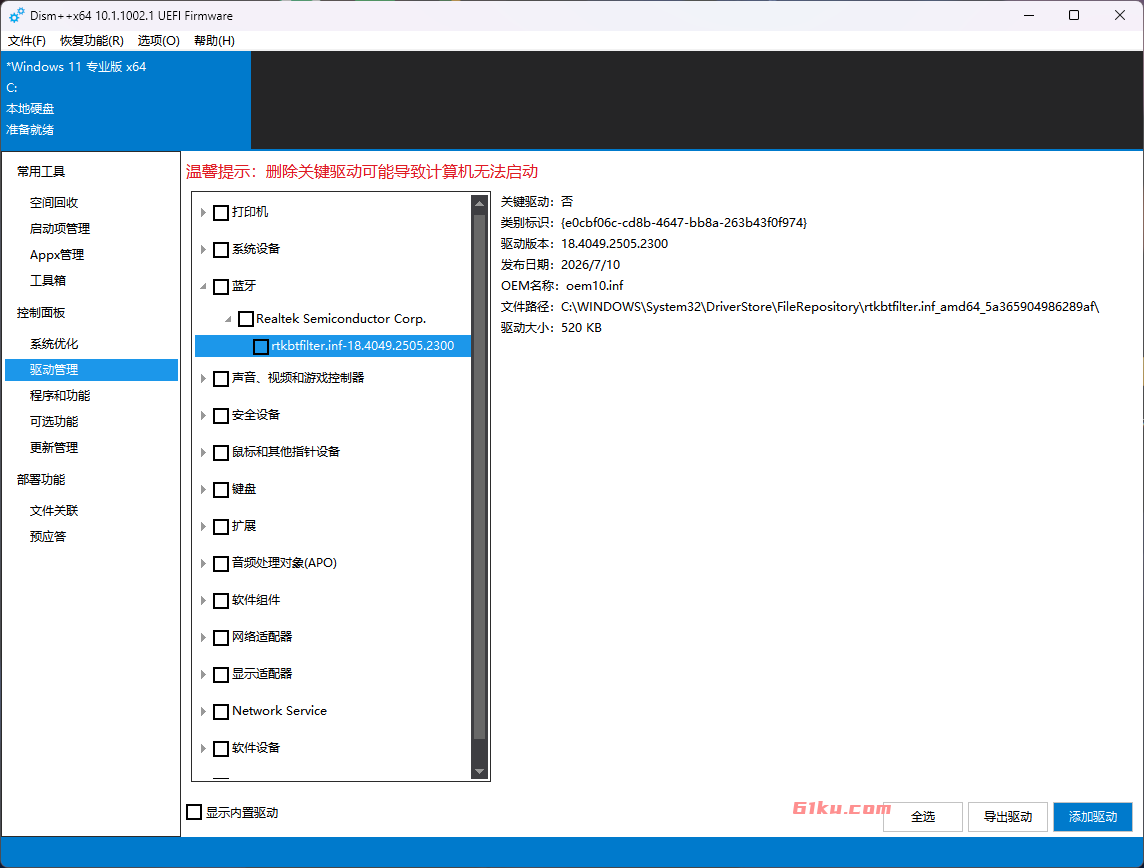1144x868 pixels.
Task: Select the rtkbtfilter.inf-18.4049.2505.2300 row
Action: click(x=333, y=346)
